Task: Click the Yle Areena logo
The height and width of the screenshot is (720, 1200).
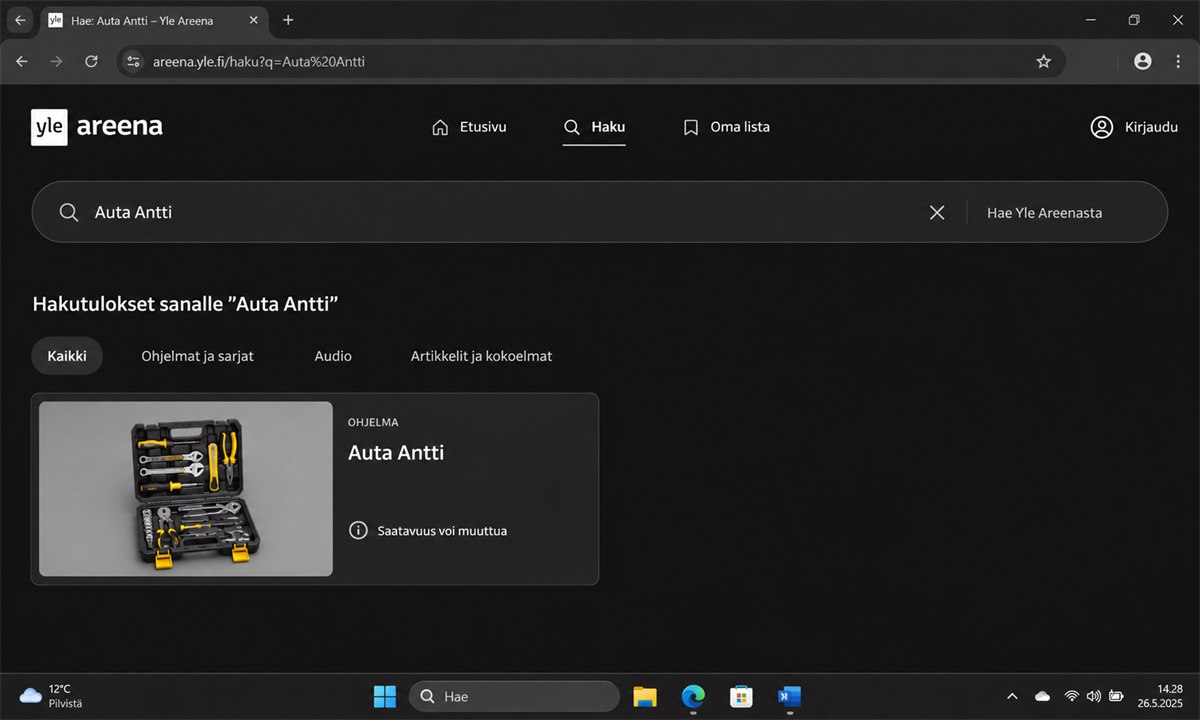Action: 97,127
